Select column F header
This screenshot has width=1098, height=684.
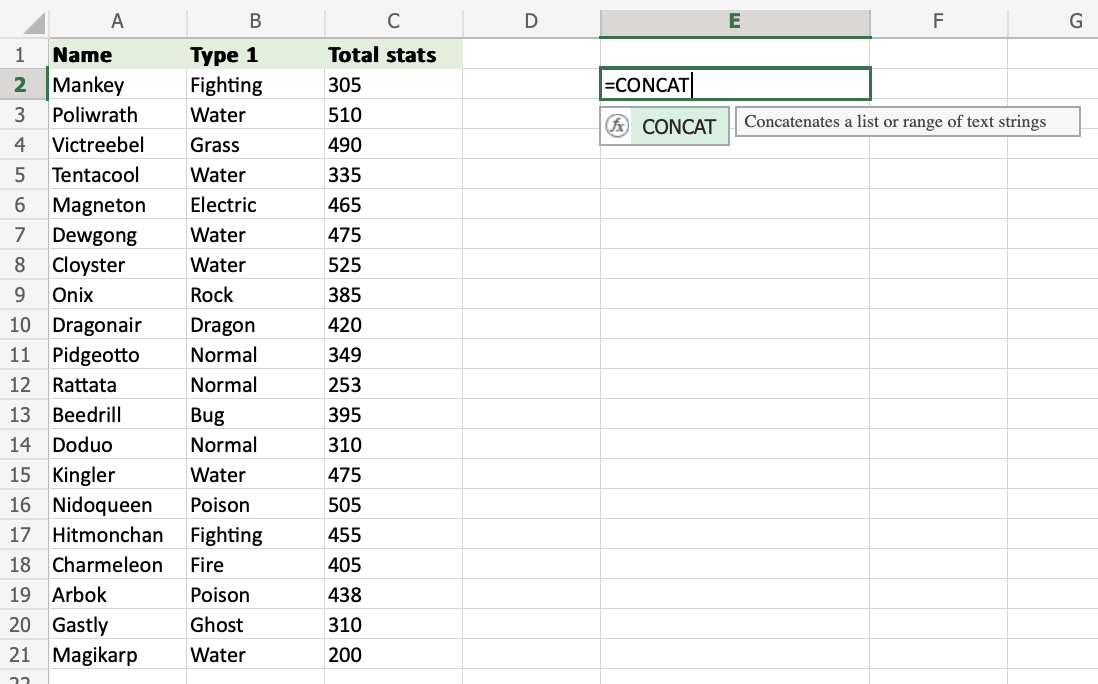click(x=938, y=20)
